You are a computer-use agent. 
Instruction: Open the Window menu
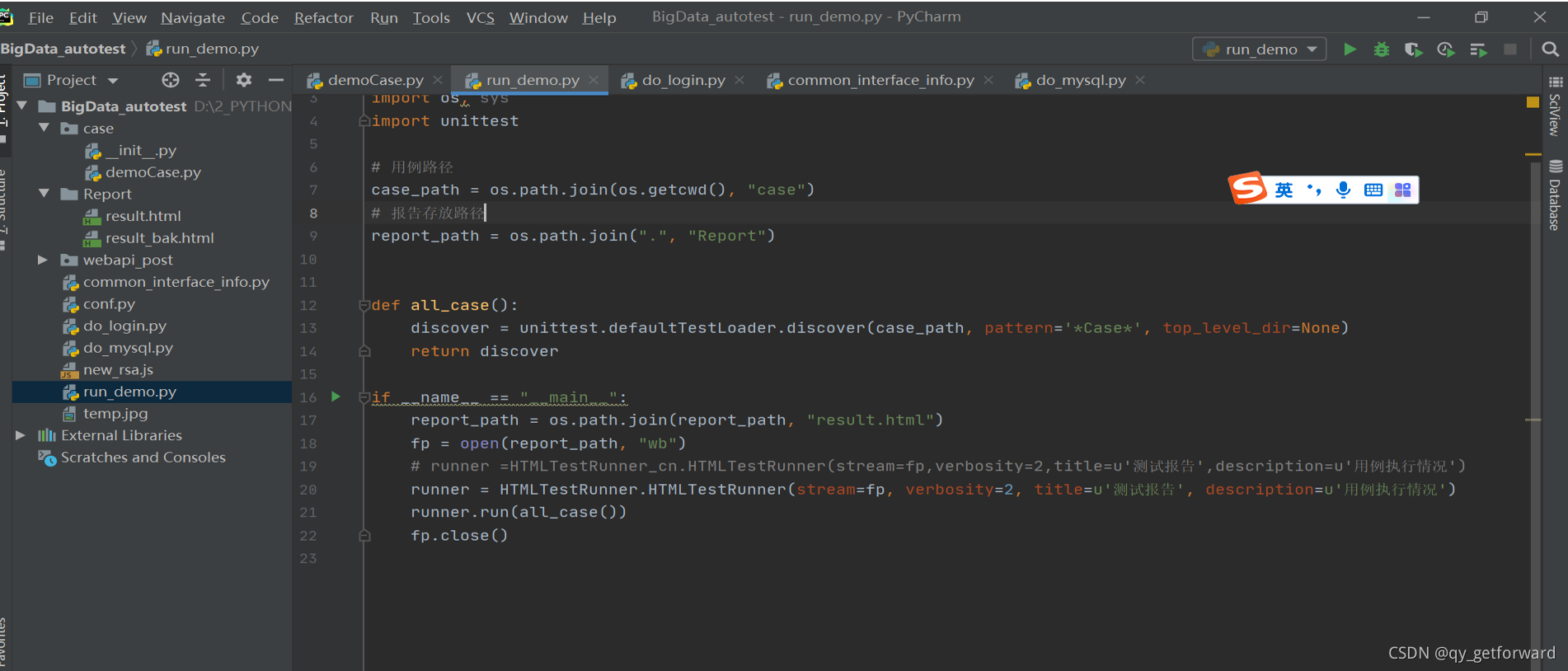pyautogui.click(x=538, y=17)
